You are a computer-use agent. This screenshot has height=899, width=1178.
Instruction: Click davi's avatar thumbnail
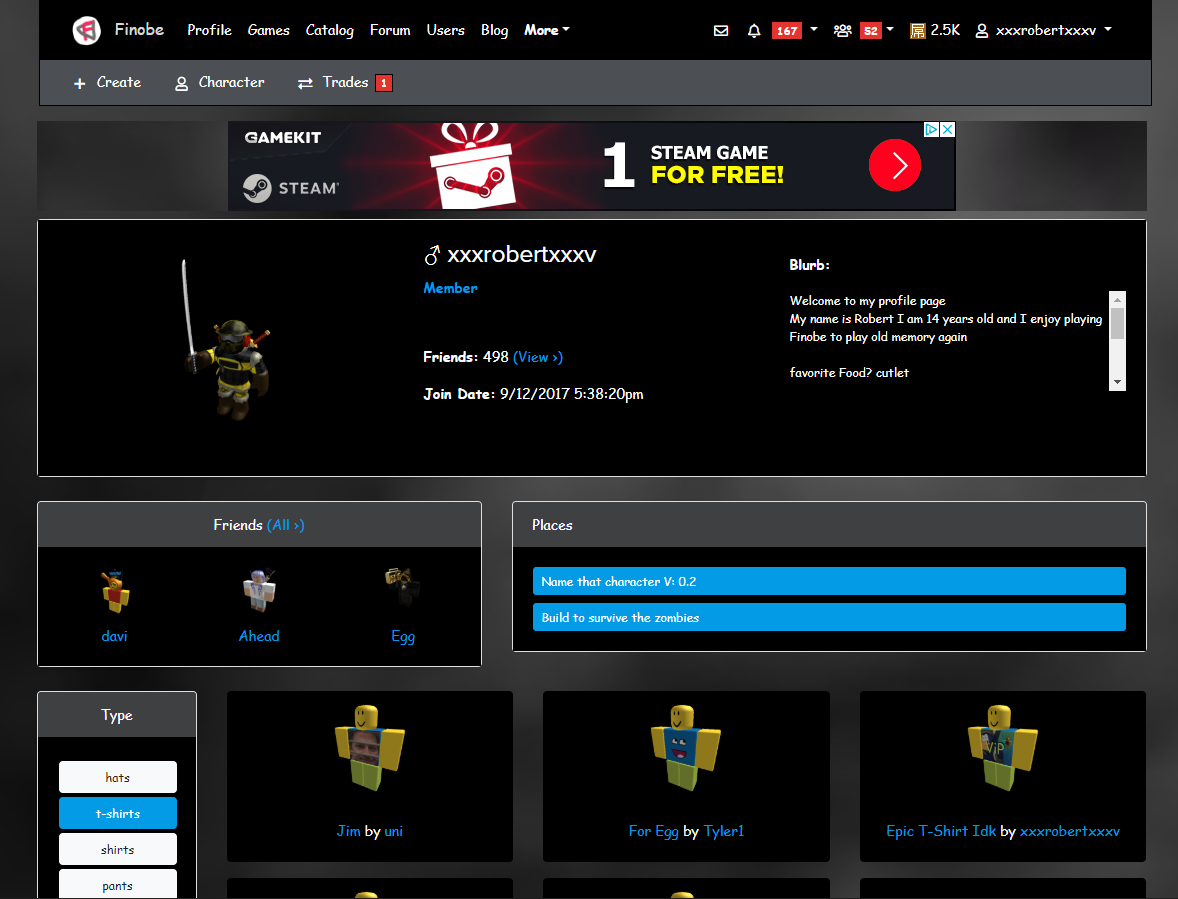[115, 592]
